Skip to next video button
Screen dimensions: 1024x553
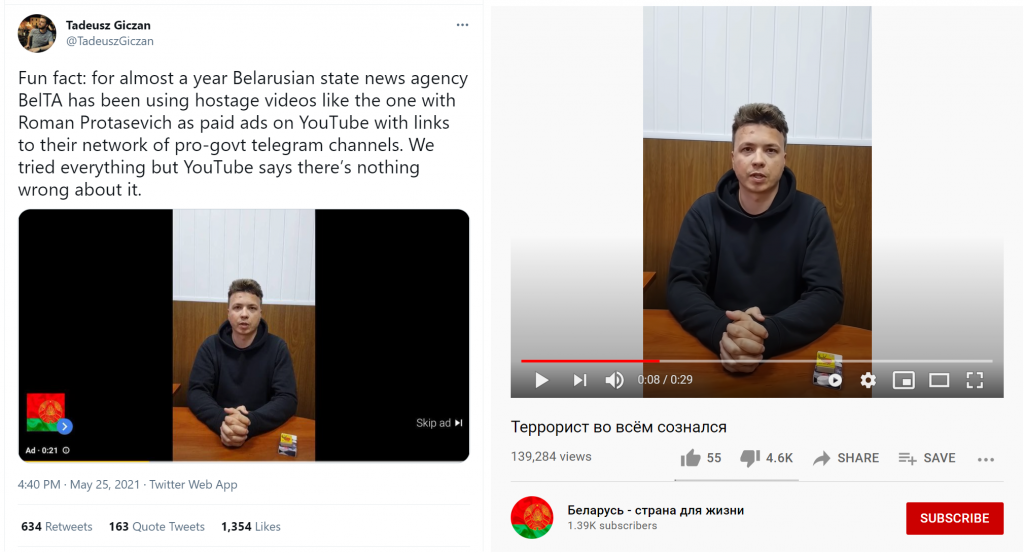(x=579, y=380)
